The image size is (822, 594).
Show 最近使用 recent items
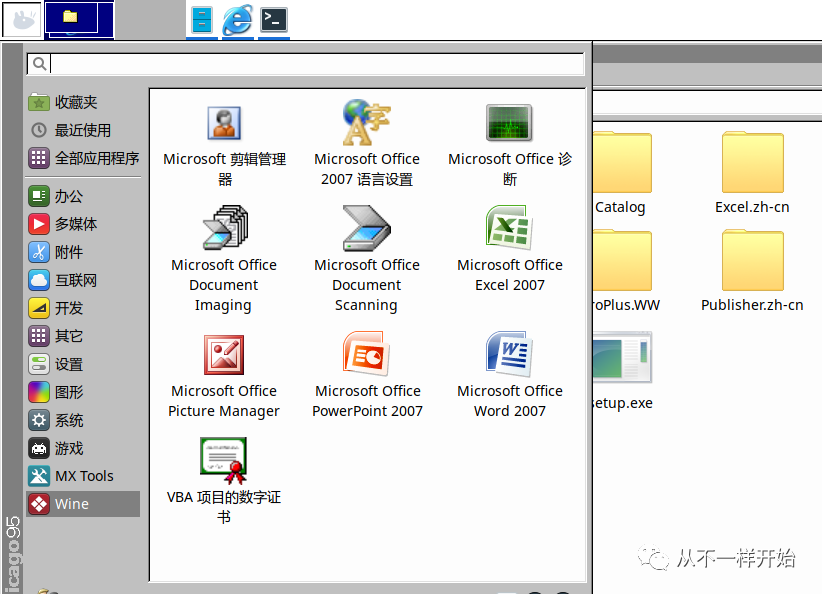click(83, 130)
